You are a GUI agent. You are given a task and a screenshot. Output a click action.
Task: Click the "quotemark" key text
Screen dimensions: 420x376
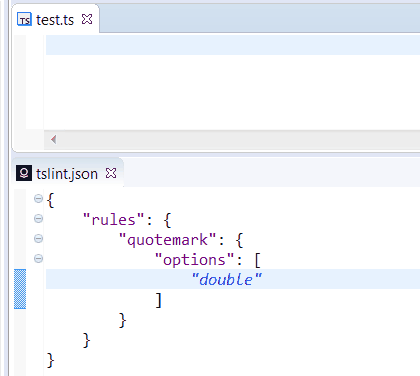168,240
